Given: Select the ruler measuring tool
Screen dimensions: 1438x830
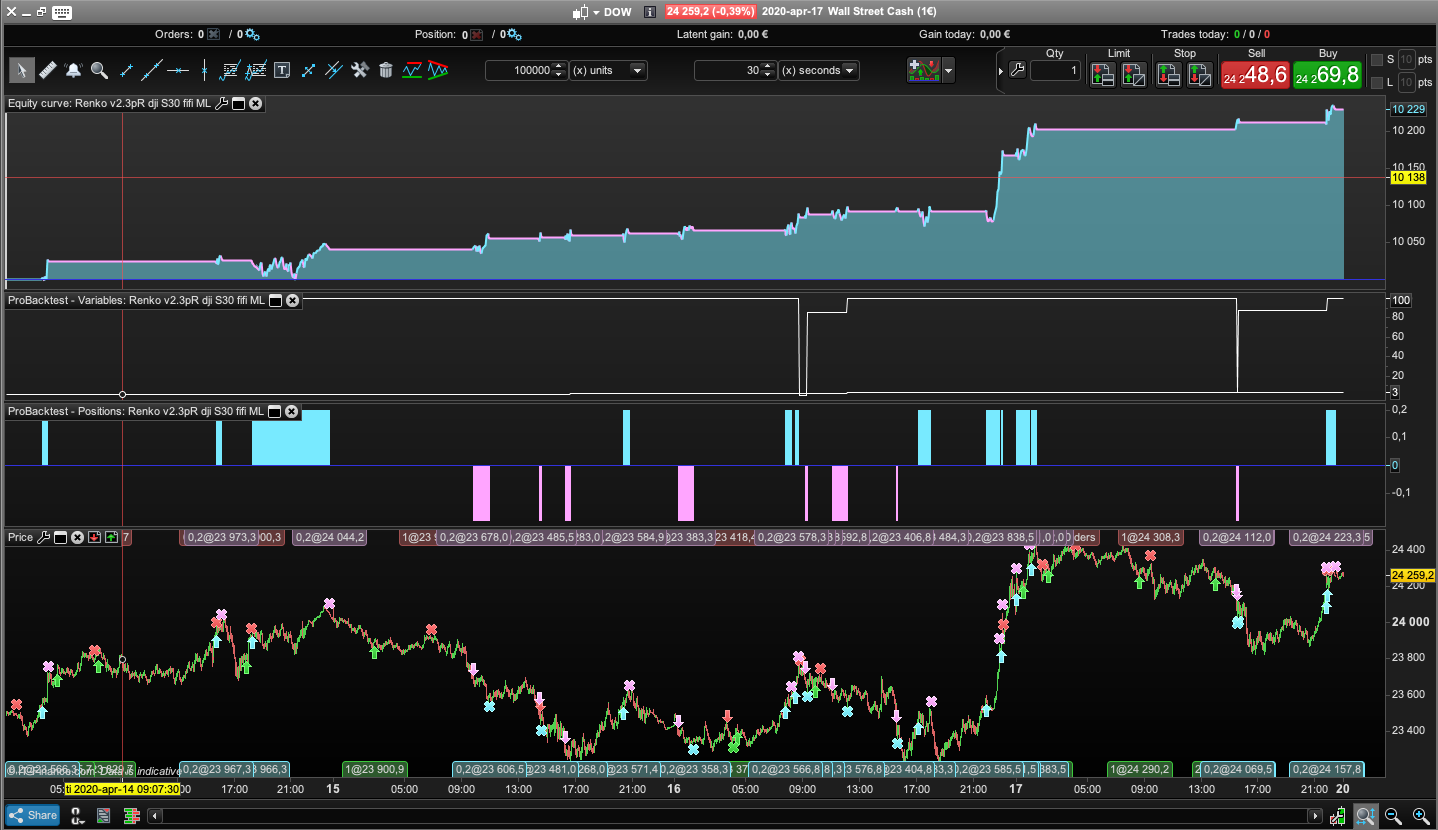Looking at the screenshot, I should point(48,70).
